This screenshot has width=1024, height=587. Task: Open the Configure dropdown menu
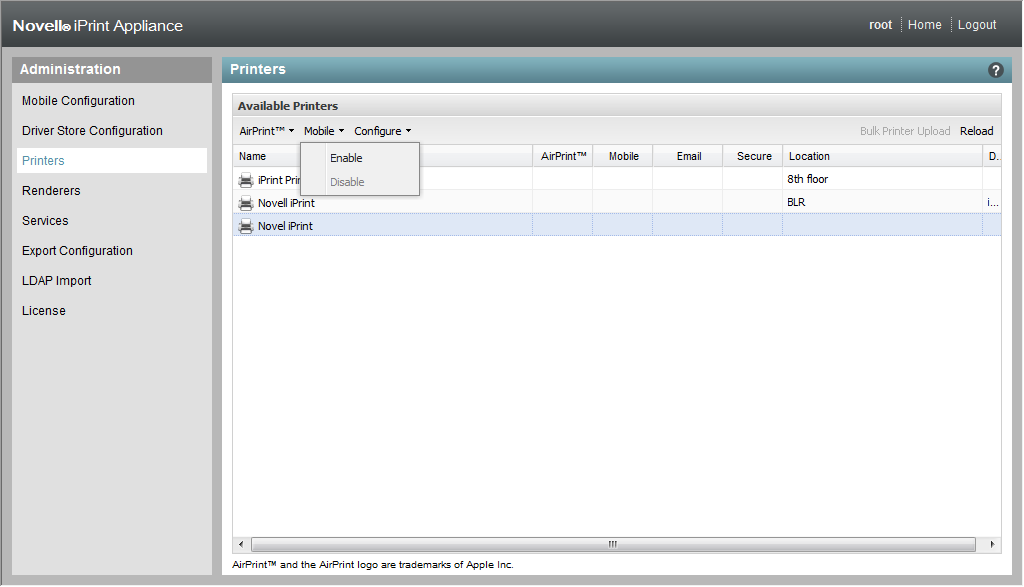pos(383,131)
